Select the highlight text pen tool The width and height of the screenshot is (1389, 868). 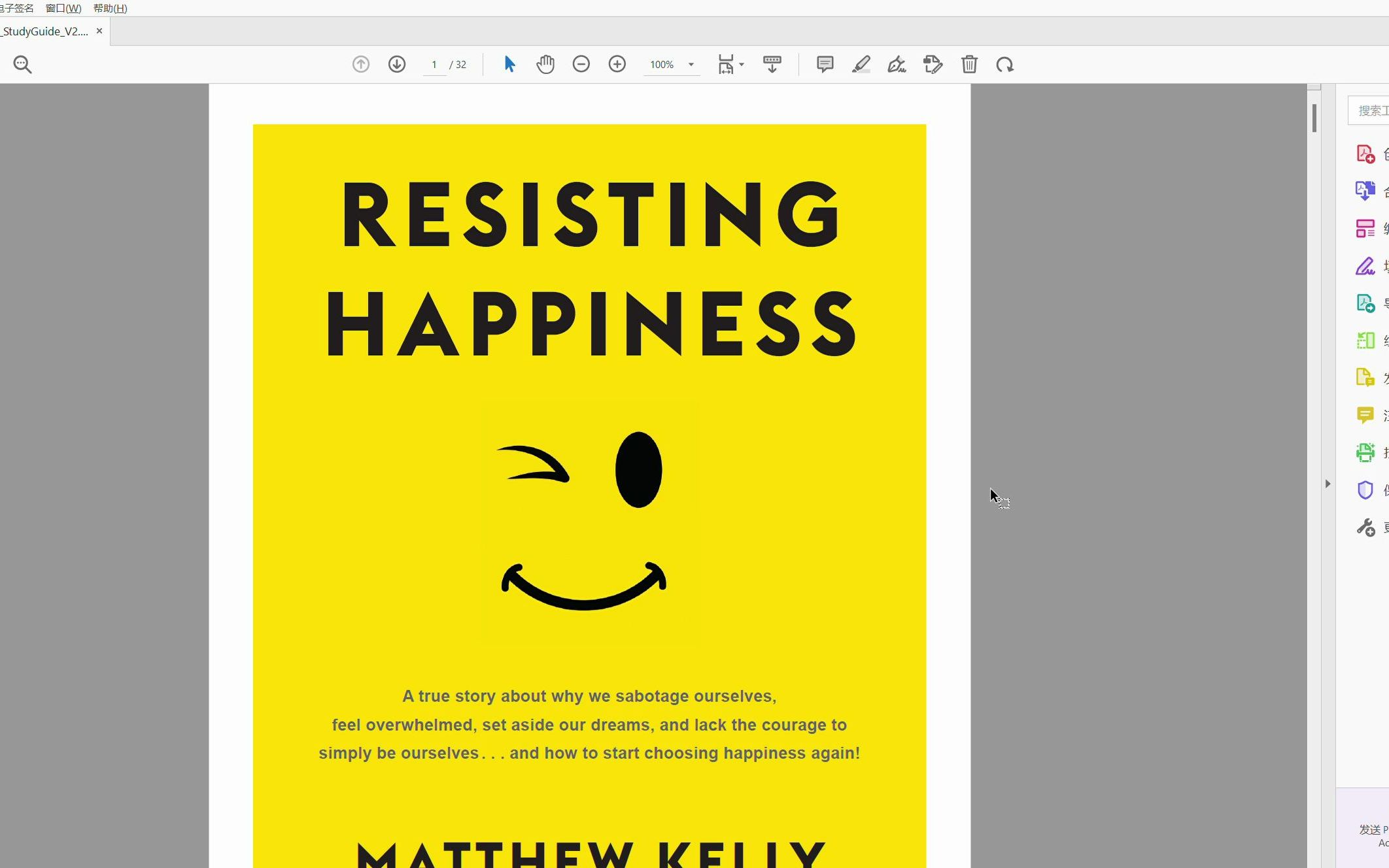click(x=861, y=64)
